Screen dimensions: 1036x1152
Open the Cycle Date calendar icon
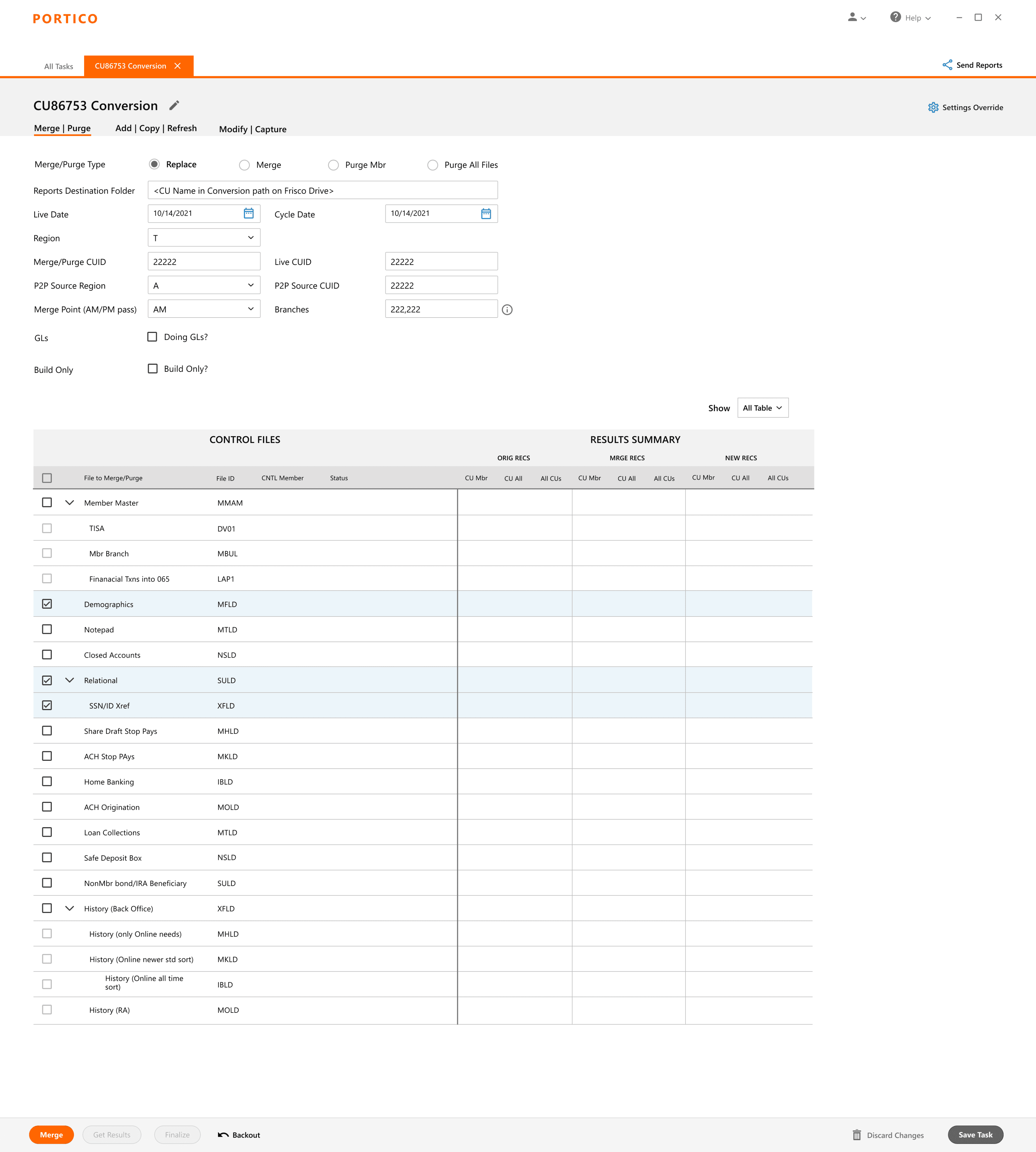tap(486, 213)
